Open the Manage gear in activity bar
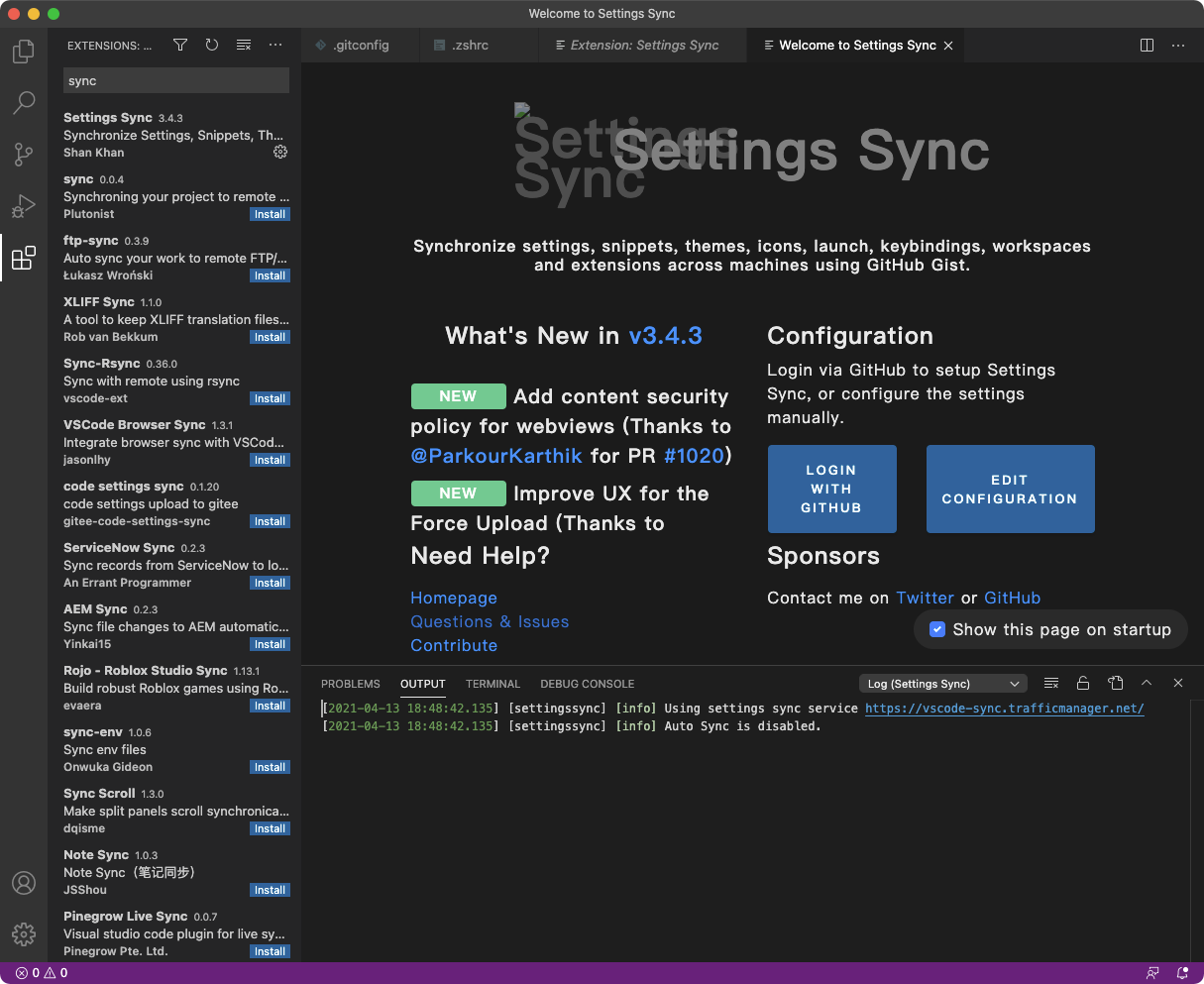 (x=24, y=933)
